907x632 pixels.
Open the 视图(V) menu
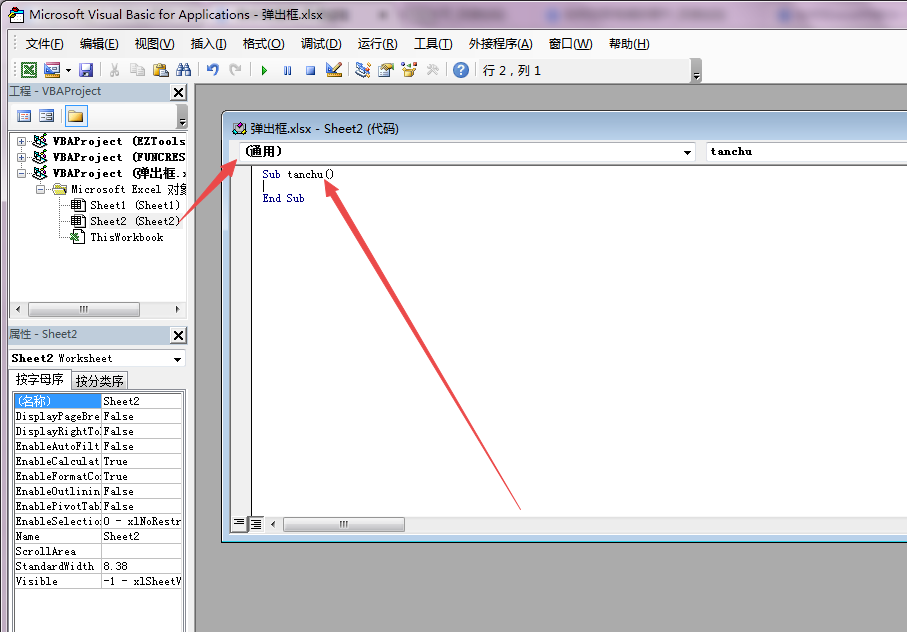click(154, 44)
